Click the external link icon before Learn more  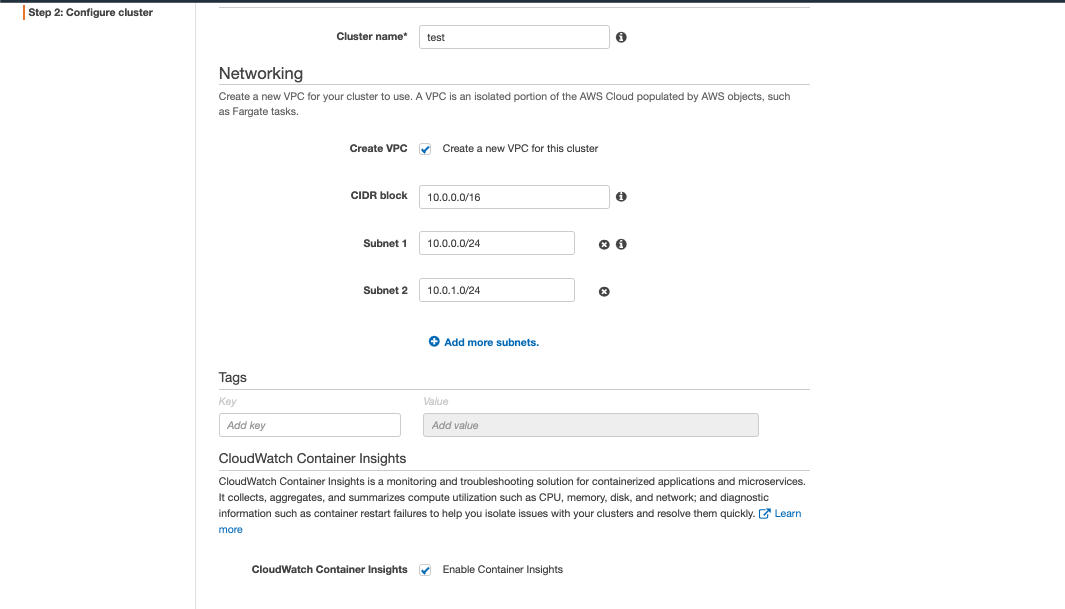[764, 514]
